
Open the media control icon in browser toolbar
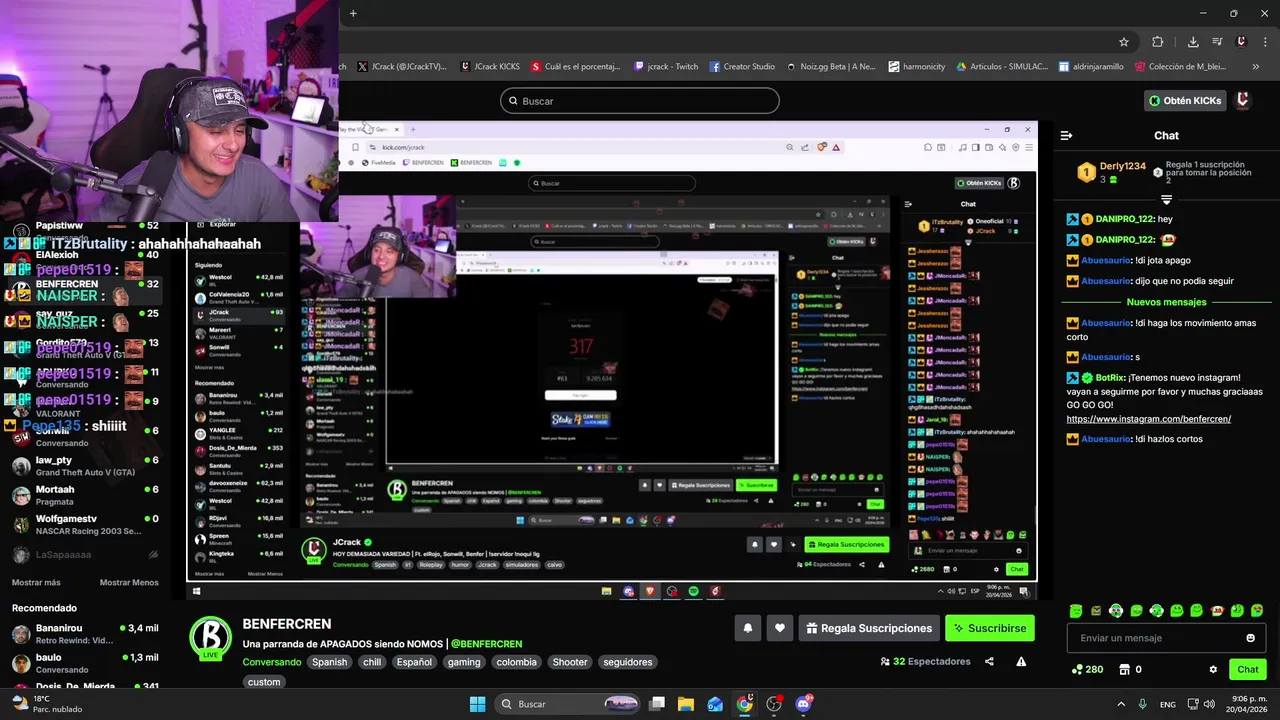[x=1217, y=42]
